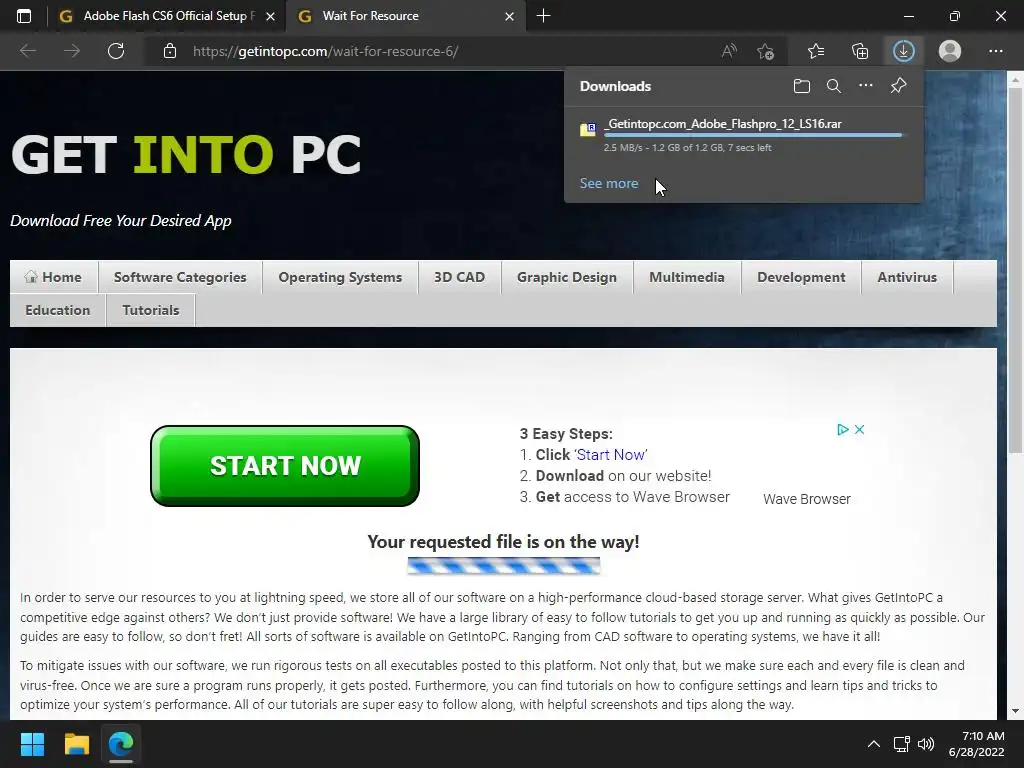The image size is (1024, 768).
Task: Reload the page with the refresh icon
Action: click(x=116, y=51)
